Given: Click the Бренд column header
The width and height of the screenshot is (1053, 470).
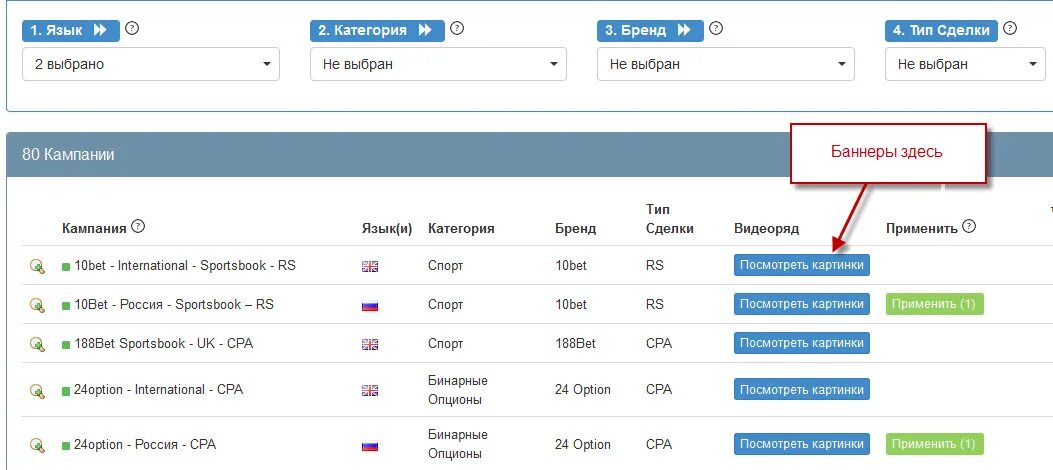Looking at the screenshot, I should [x=576, y=228].
